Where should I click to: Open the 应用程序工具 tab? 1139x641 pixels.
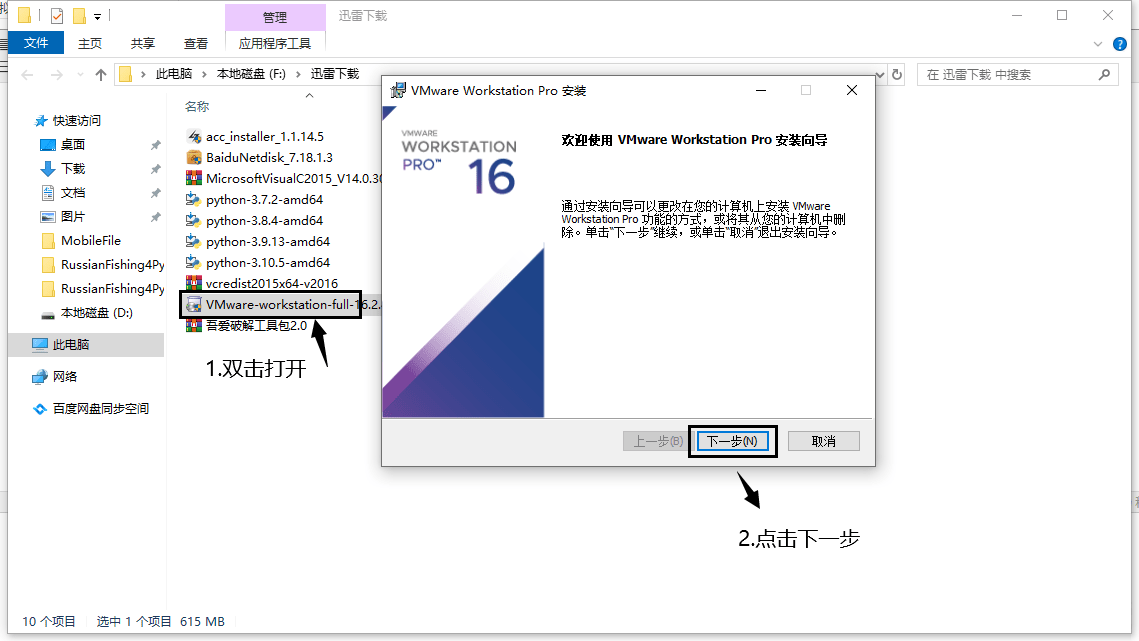click(x=275, y=44)
